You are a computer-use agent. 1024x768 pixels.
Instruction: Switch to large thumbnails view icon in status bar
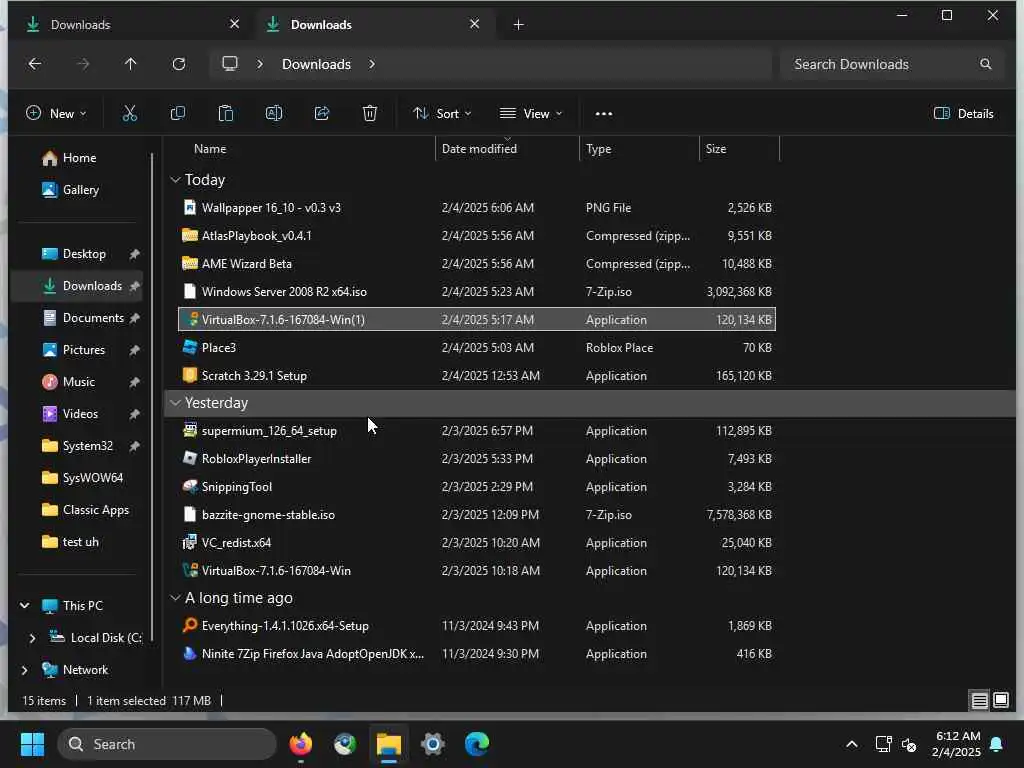(1001, 701)
